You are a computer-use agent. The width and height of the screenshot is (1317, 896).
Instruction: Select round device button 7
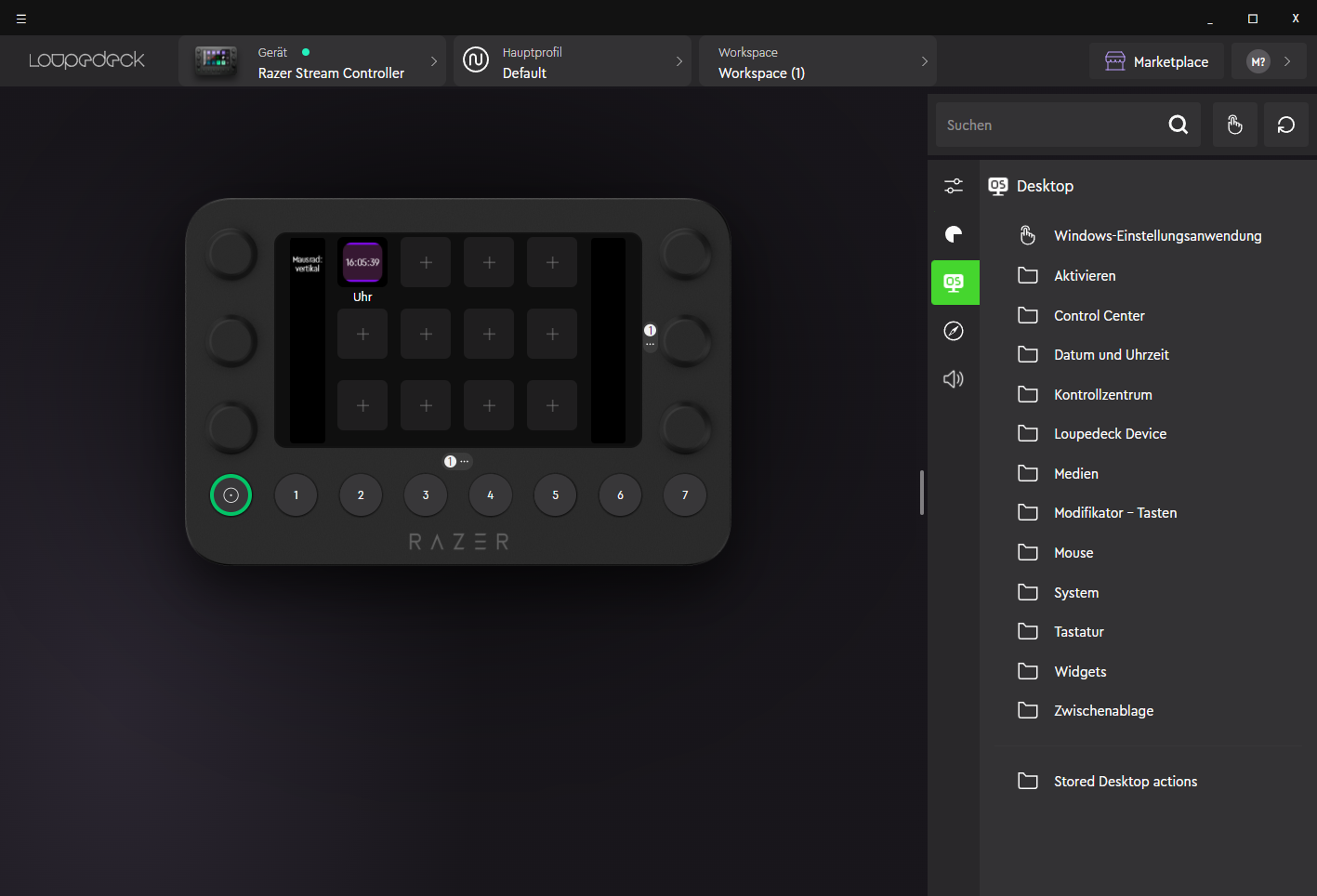click(685, 495)
